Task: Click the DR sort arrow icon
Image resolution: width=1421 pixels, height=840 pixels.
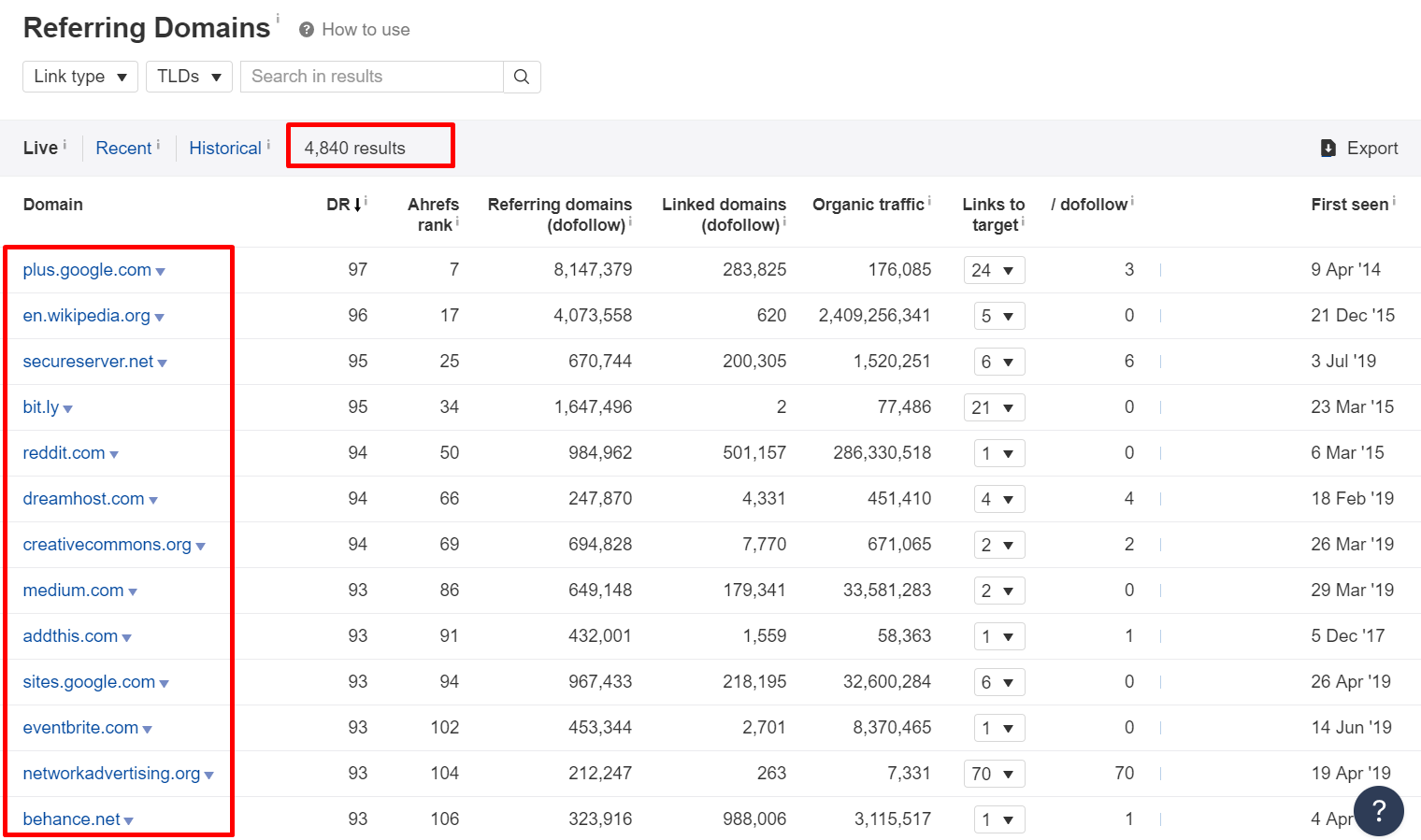Action: coord(358,205)
